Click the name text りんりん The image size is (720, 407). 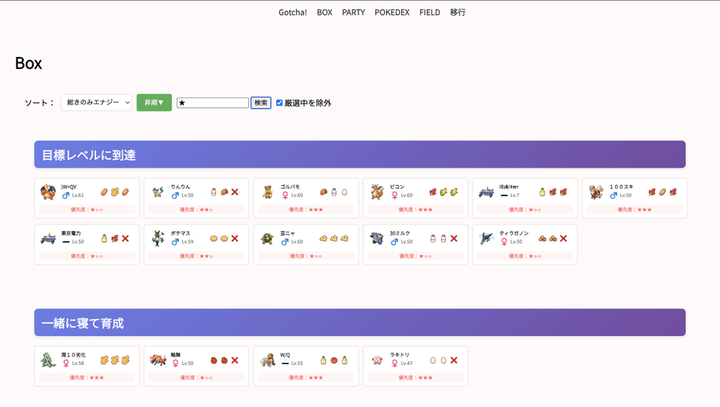180,187
